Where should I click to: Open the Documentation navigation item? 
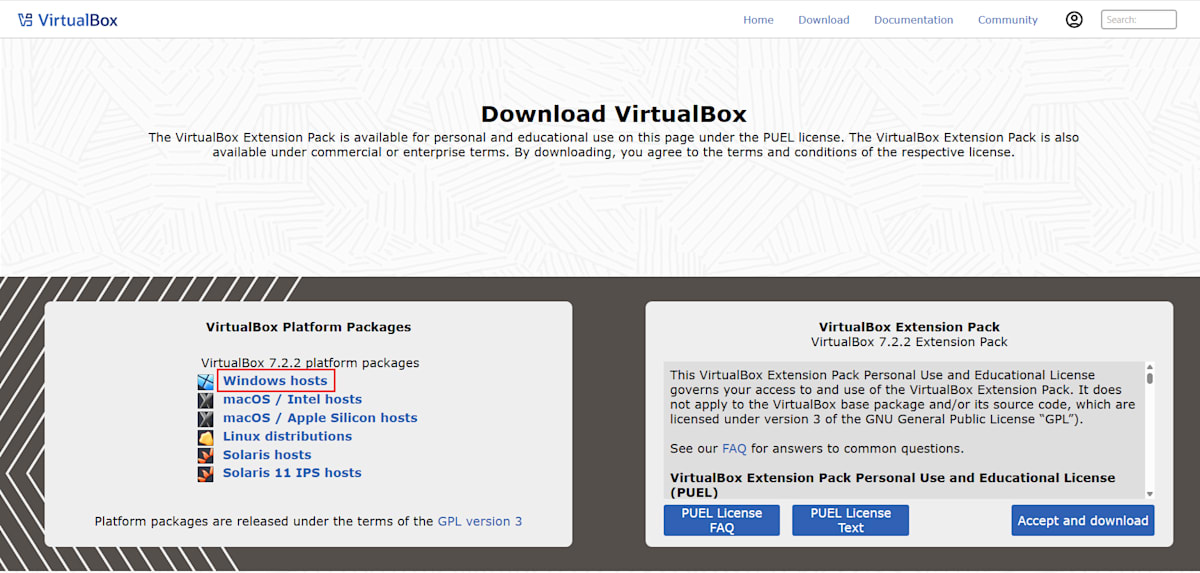click(914, 20)
